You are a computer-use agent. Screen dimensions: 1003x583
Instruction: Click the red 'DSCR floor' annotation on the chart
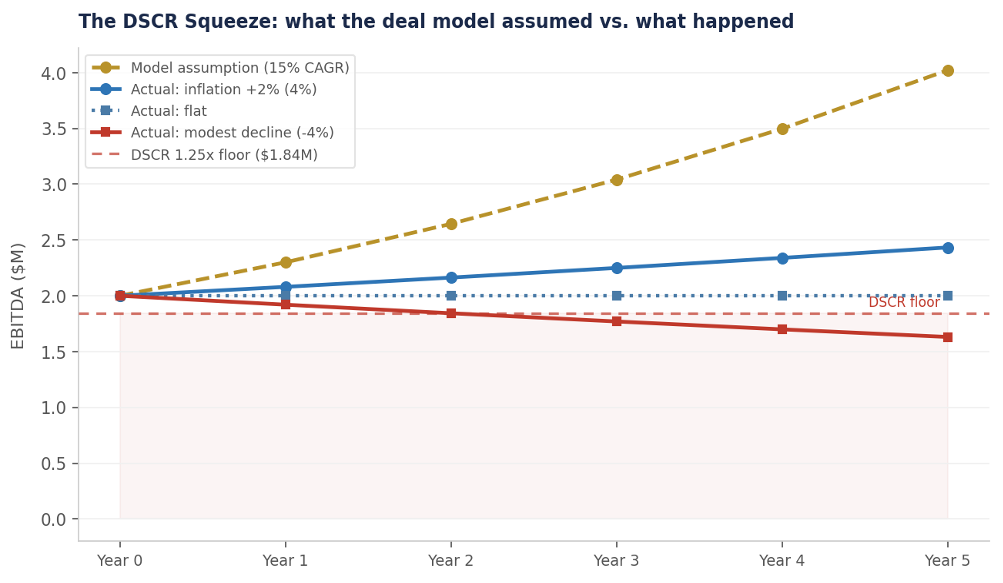click(903, 303)
